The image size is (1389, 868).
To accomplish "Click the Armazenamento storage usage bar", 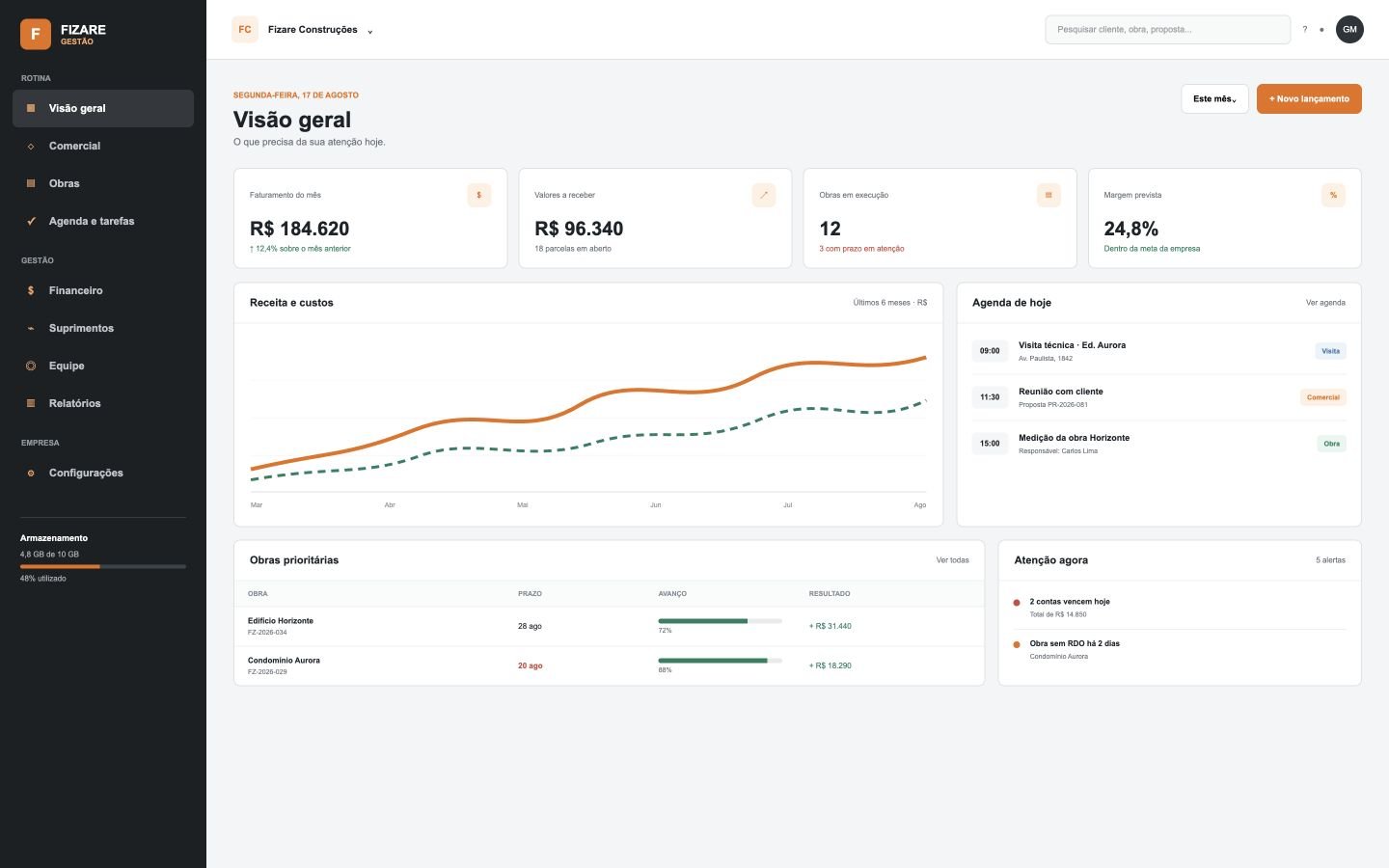I will (x=103, y=566).
